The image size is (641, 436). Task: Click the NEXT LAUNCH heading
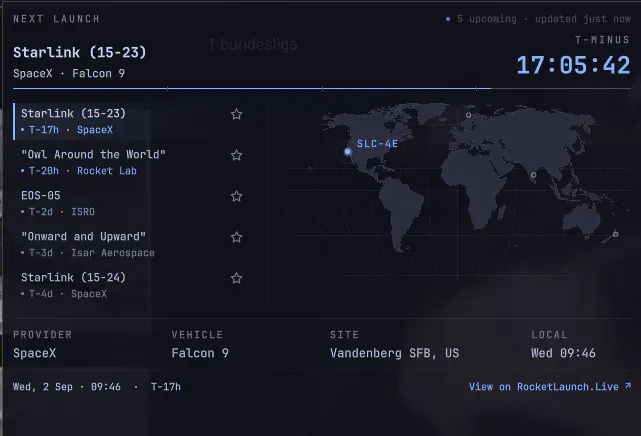56,19
